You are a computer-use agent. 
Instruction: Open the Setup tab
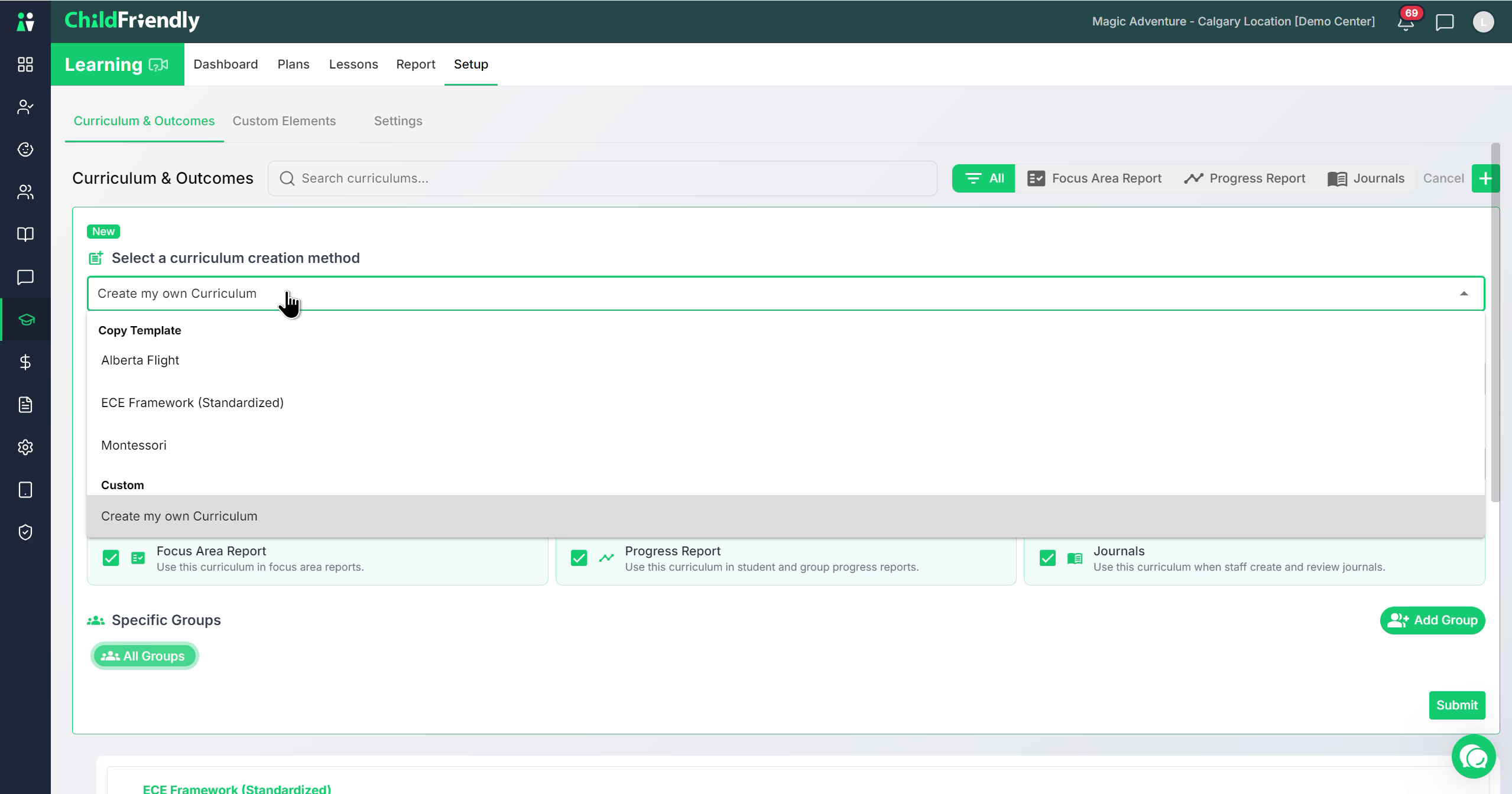click(471, 64)
